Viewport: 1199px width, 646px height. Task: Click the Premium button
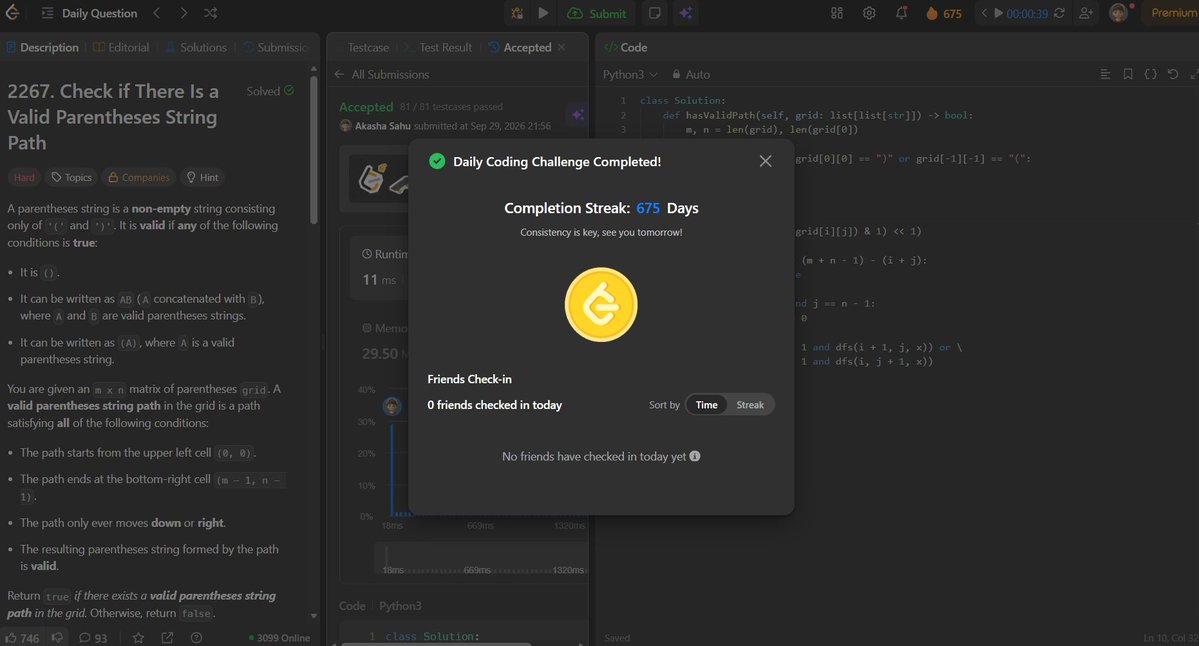pos(1171,13)
